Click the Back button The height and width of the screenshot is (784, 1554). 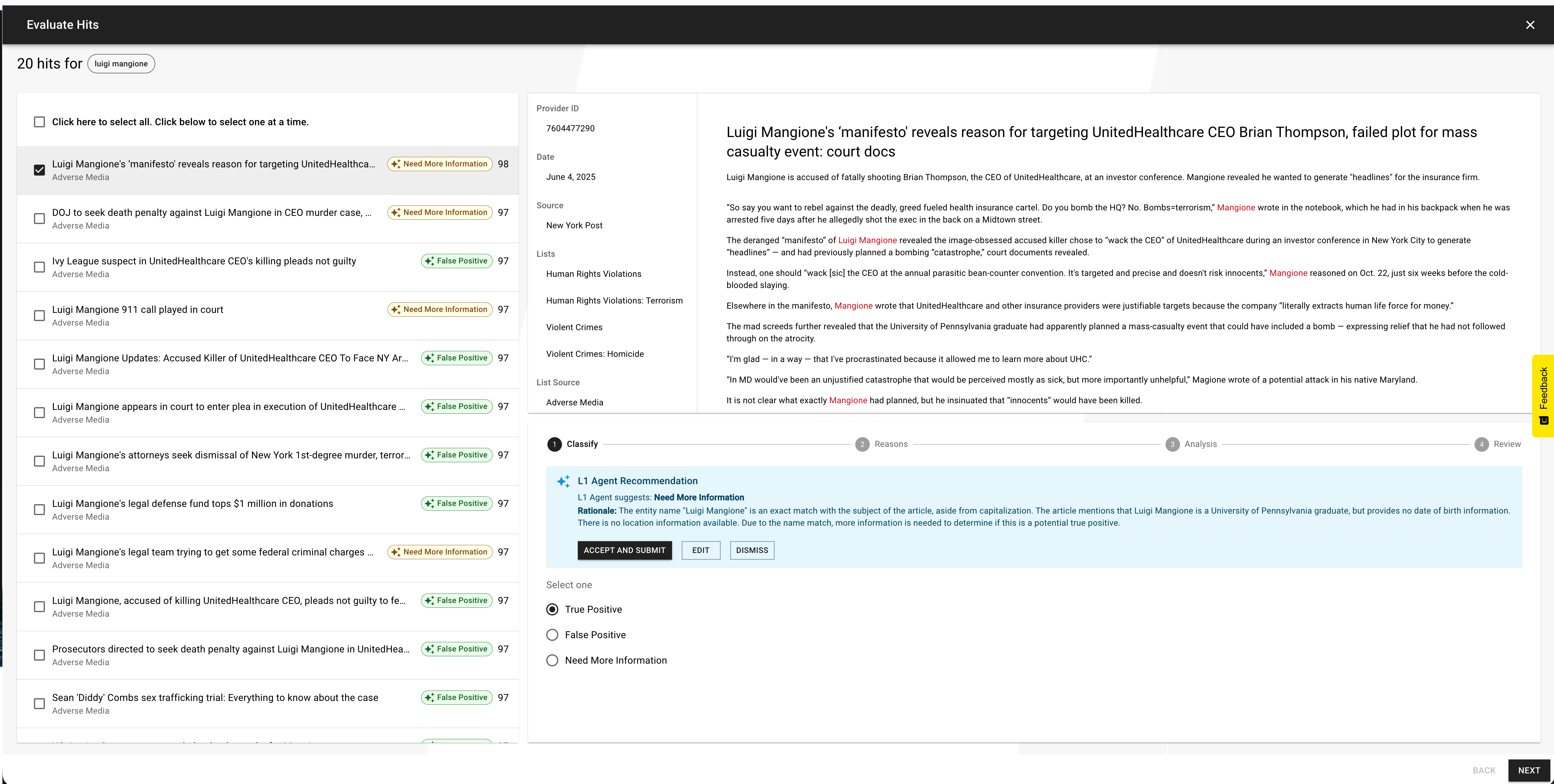[1483, 770]
